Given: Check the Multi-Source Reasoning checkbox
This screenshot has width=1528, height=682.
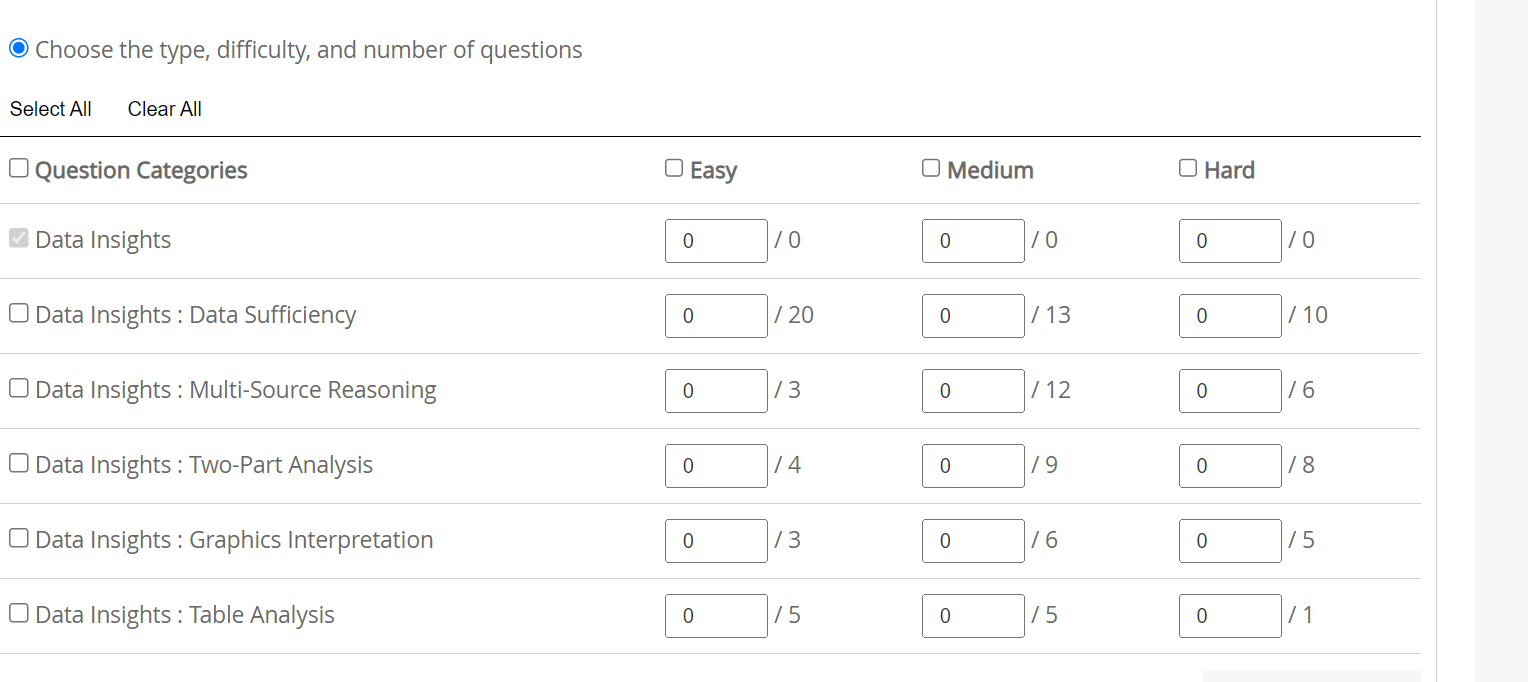Looking at the screenshot, I should click(x=18, y=387).
